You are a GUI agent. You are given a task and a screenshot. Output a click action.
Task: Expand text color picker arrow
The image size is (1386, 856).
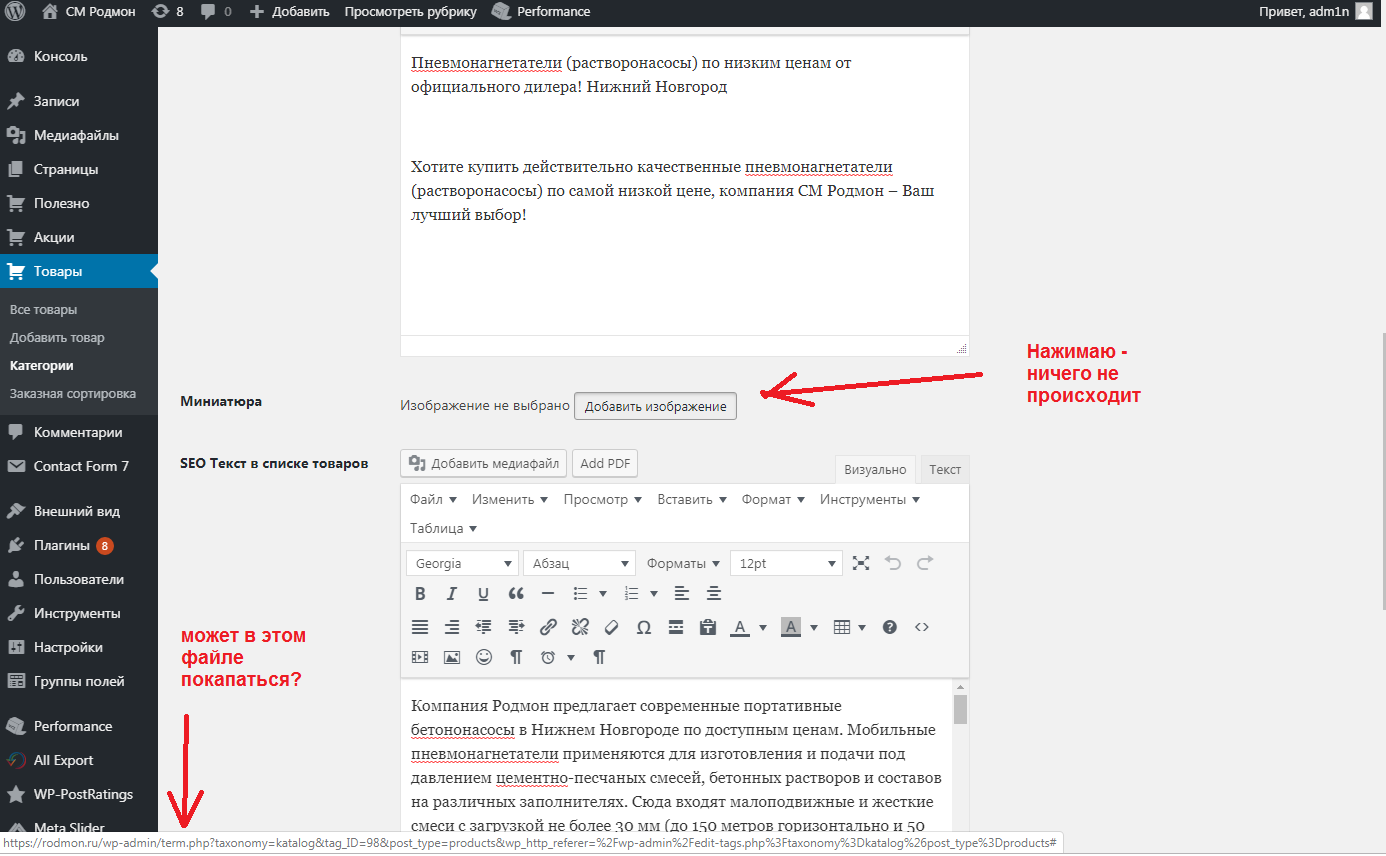coord(763,627)
